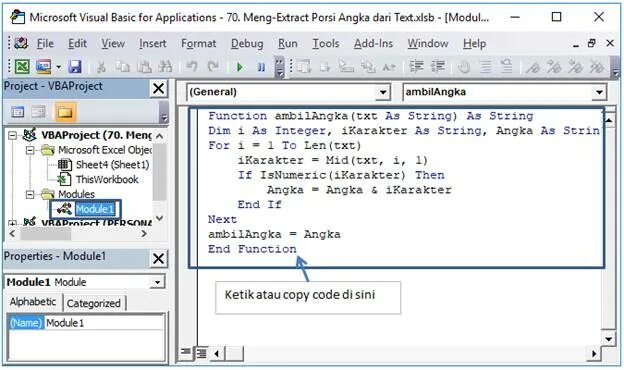Screen dimensions: 624x370
Task: Click the Cut scissors icon
Action: pos(101,66)
